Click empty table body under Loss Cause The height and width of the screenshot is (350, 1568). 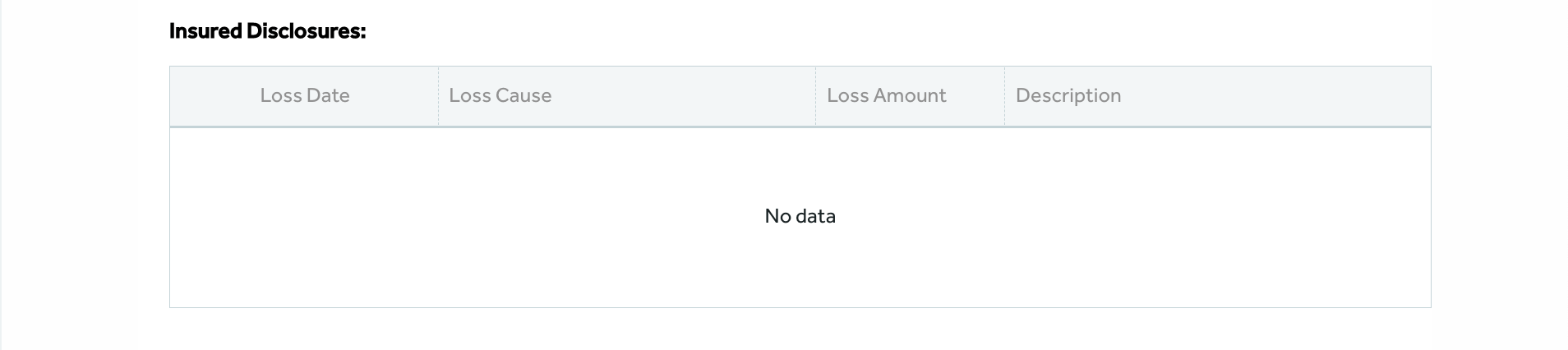[x=626, y=173]
